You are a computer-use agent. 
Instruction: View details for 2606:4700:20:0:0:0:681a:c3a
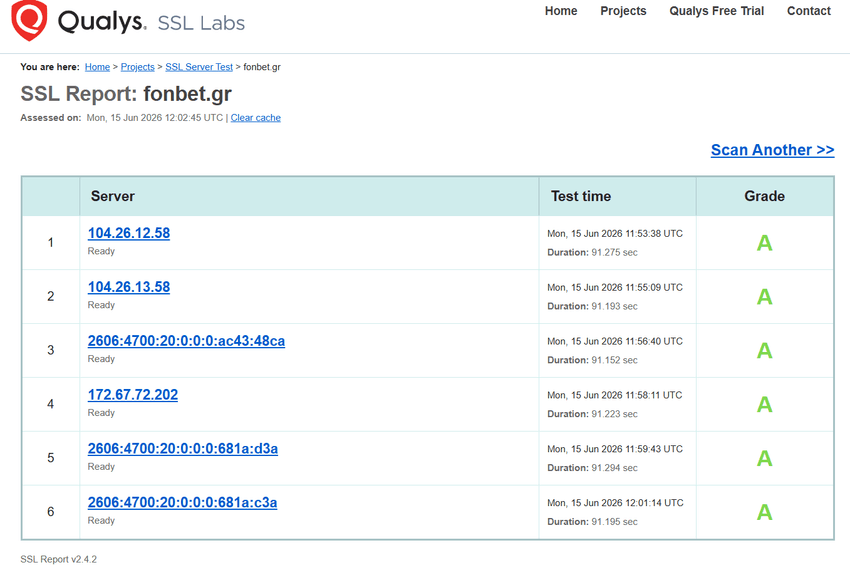(182, 502)
